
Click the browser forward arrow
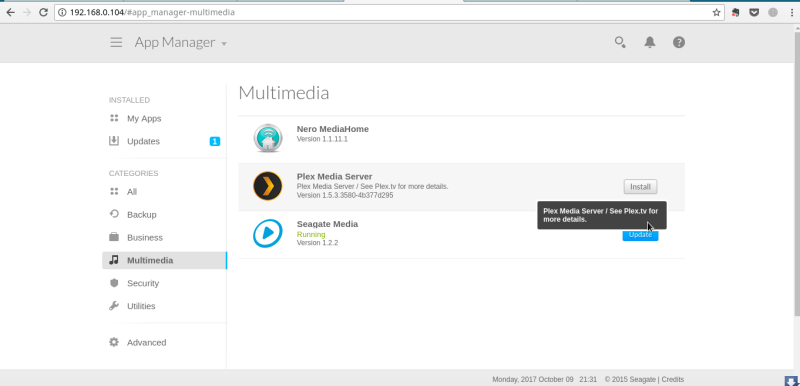click(x=27, y=12)
